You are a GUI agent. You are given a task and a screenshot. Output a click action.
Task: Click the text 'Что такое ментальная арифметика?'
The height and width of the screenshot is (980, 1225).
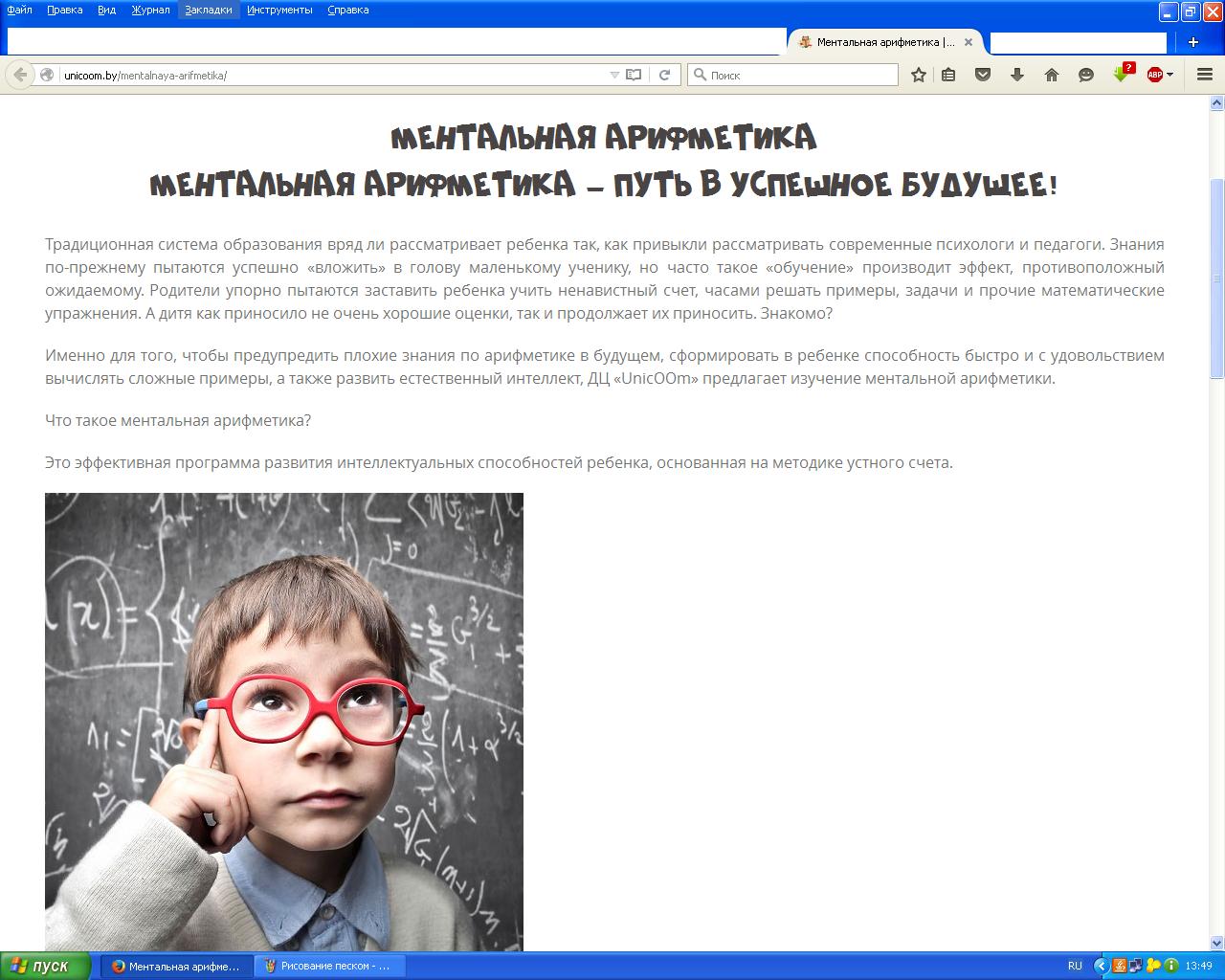click(x=178, y=420)
